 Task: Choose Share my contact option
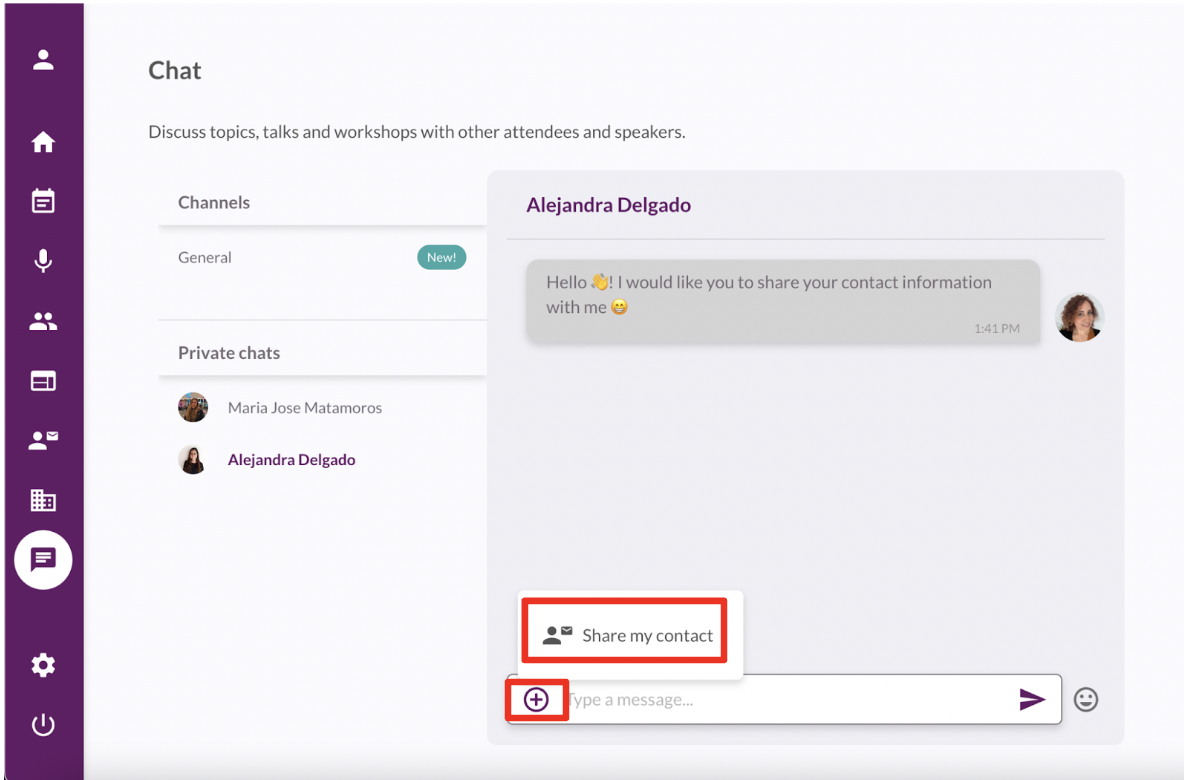click(629, 635)
